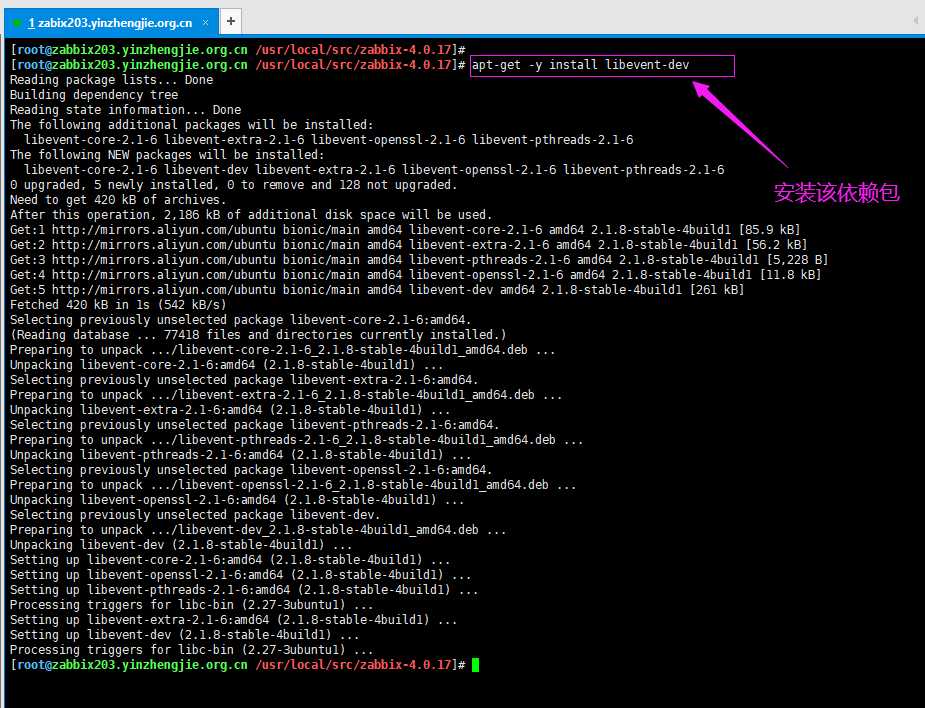
Task: Click the 'Setting up libevent-openssl-2.1-6:amd64' line
Action: 241,575
